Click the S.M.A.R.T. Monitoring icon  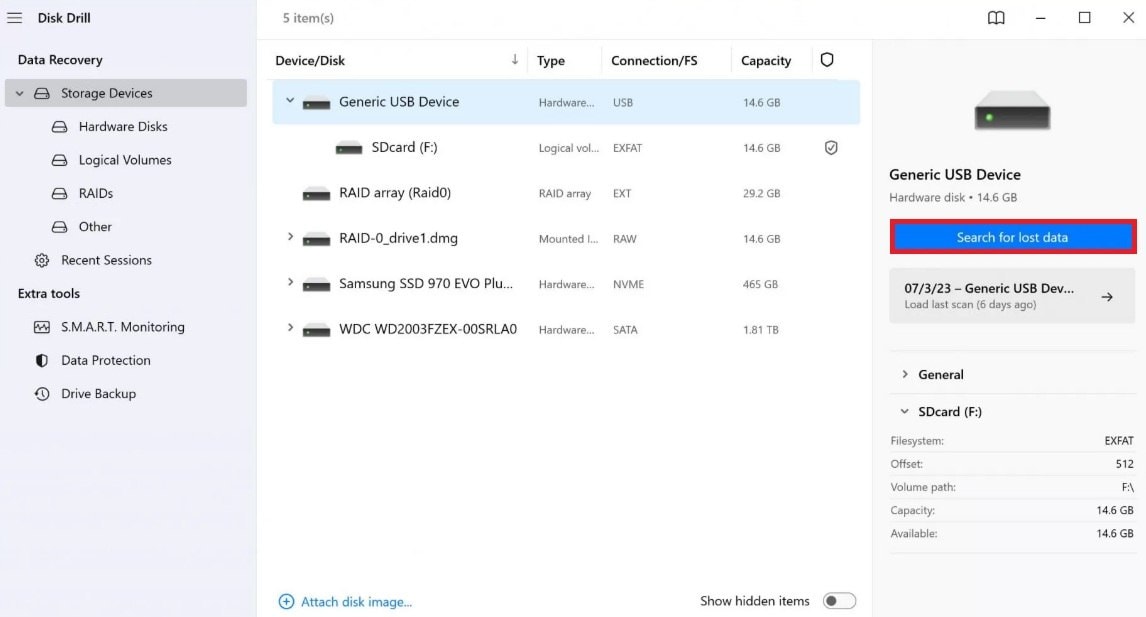[x=42, y=327]
